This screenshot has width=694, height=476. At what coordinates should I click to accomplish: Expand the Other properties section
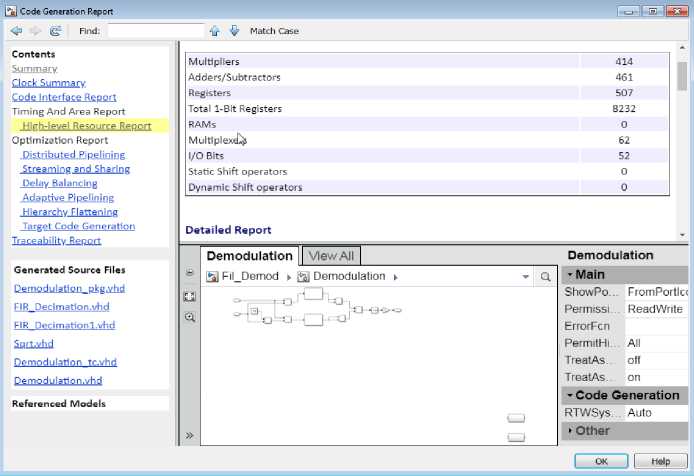(x=571, y=430)
